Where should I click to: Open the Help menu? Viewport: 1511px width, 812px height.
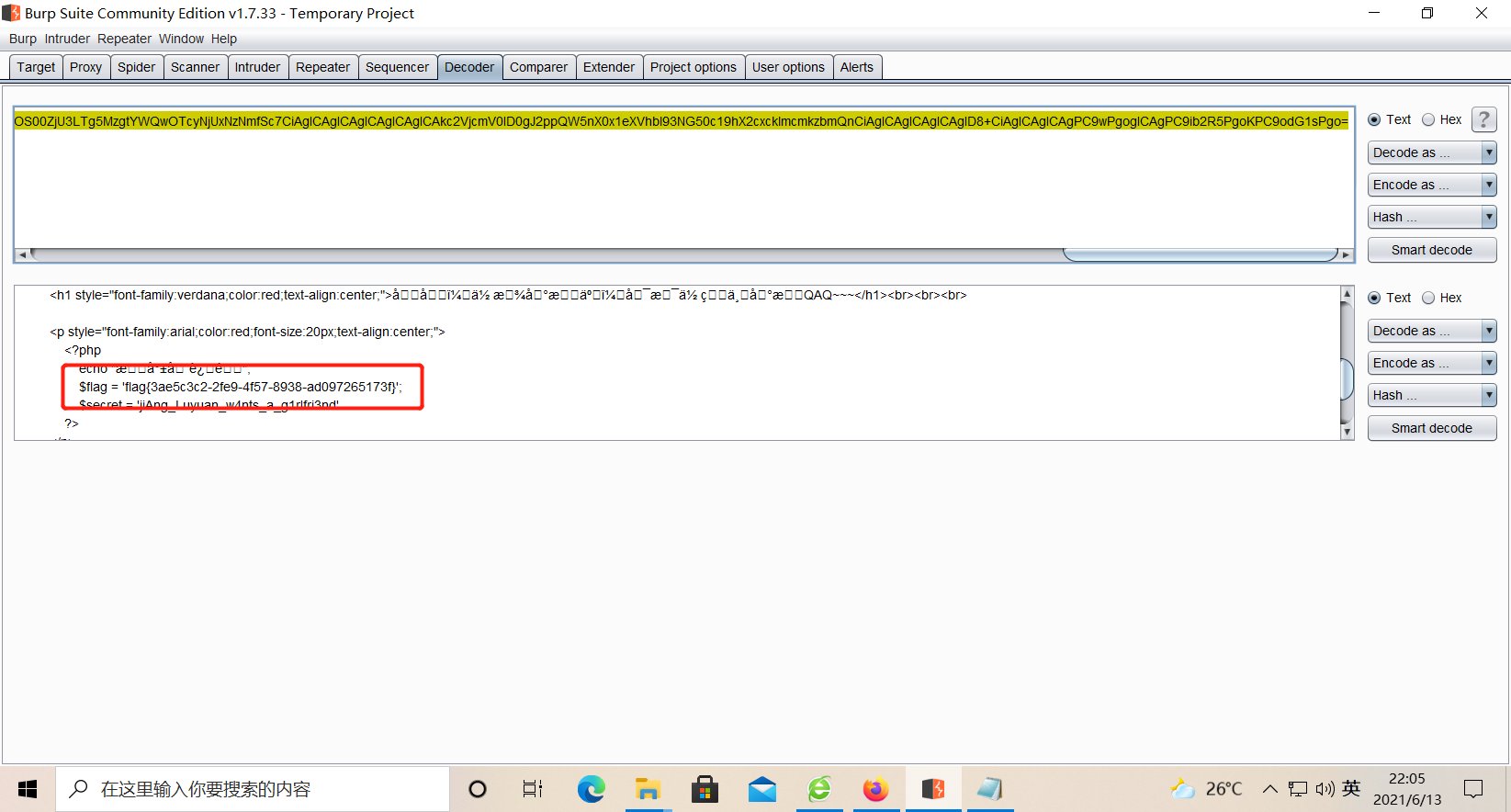click(224, 39)
